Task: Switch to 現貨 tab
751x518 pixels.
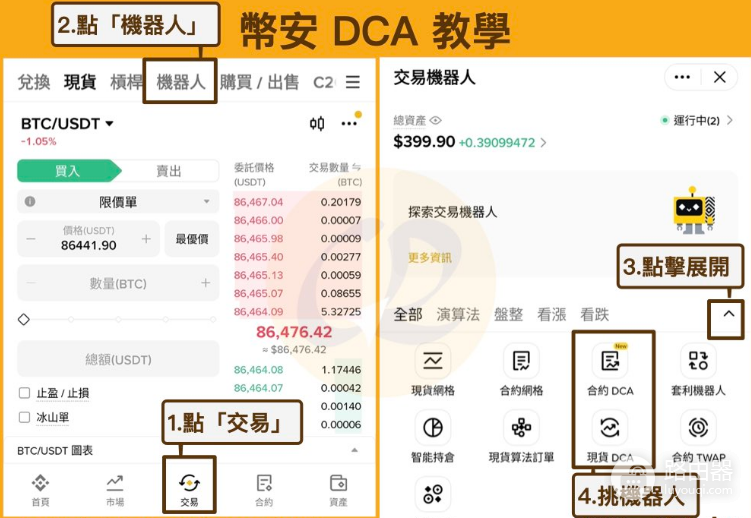Action: pyautogui.click(x=80, y=82)
